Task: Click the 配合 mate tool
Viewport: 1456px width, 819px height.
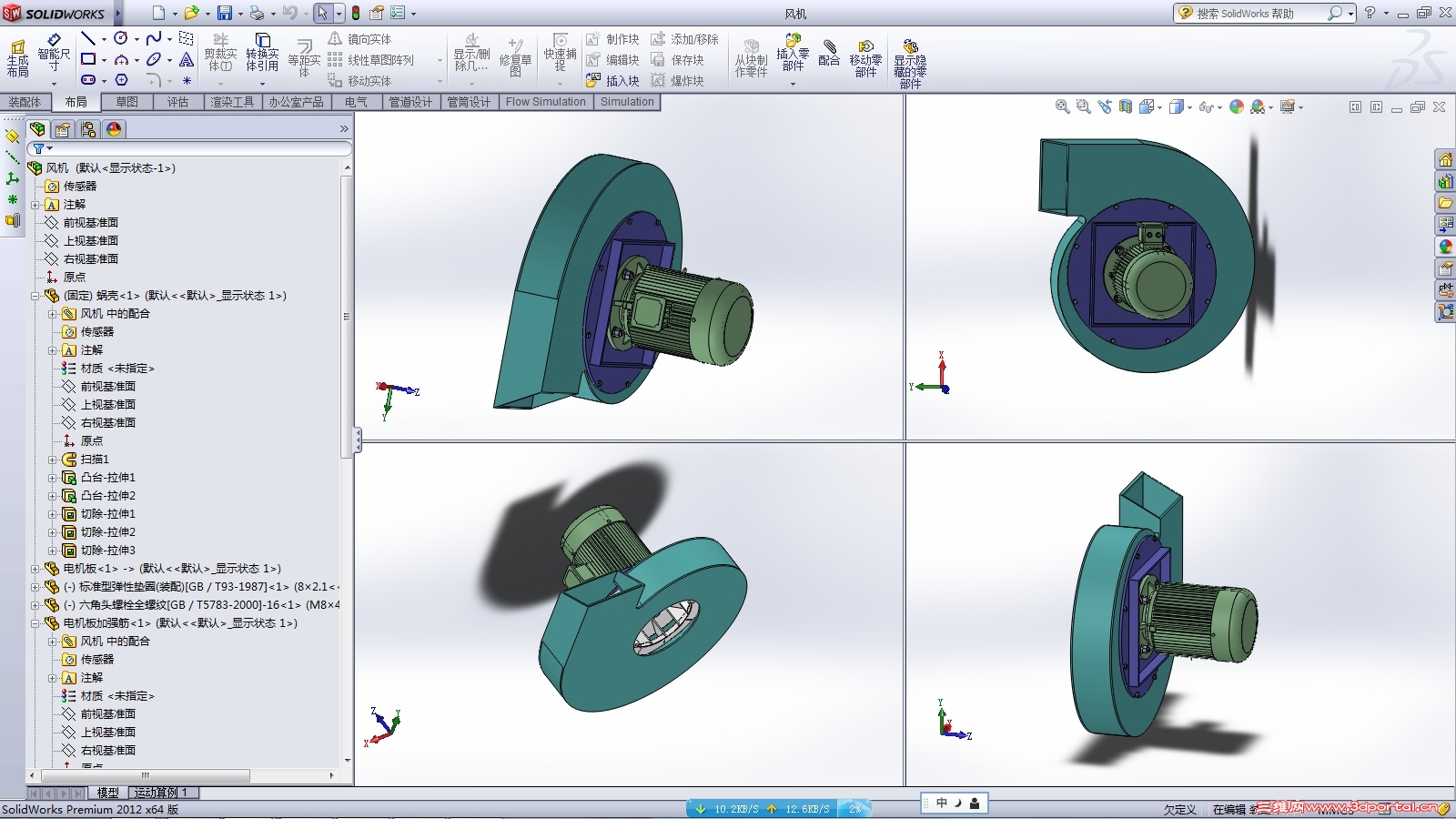Action: tap(829, 53)
